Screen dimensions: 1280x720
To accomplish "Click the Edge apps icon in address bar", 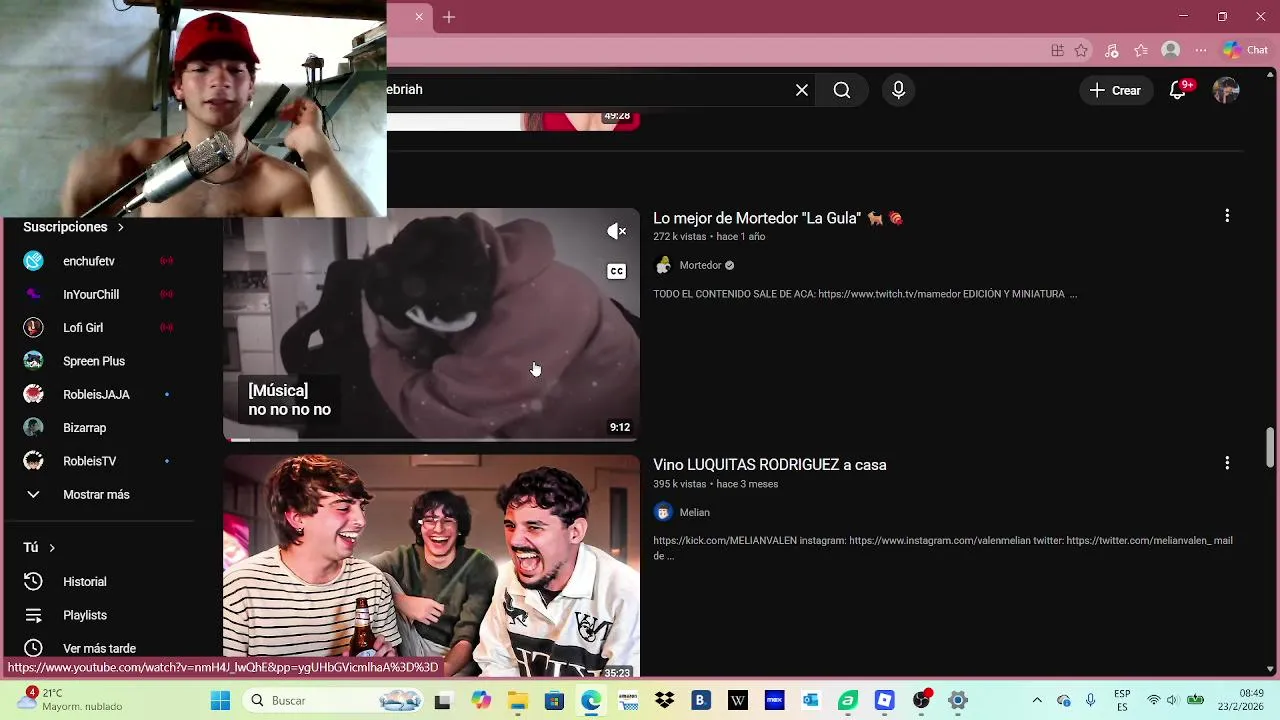I will pos(1057,50).
